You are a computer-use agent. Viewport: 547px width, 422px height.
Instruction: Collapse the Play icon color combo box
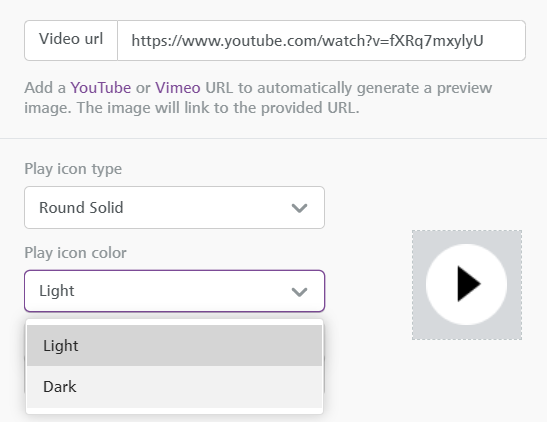174,291
